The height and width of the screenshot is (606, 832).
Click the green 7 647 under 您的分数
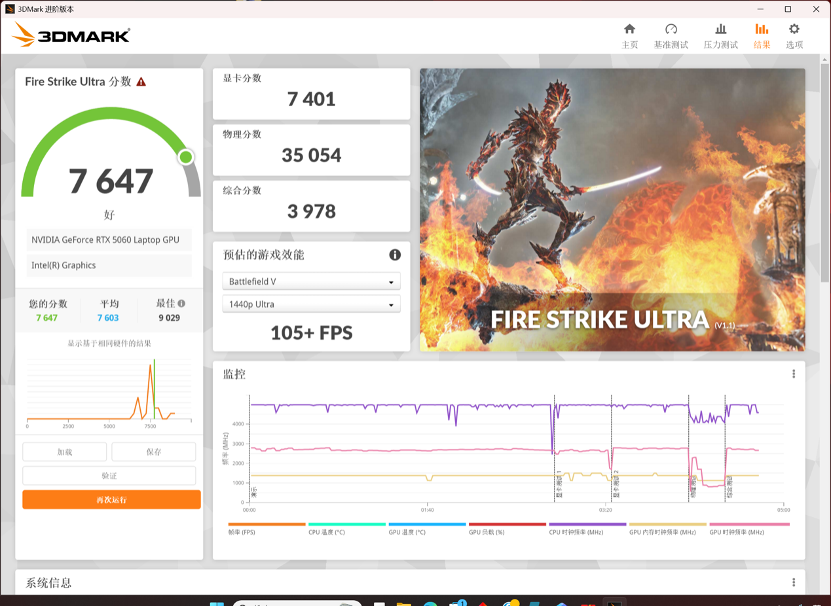pyautogui.click(x=47, y=317)
